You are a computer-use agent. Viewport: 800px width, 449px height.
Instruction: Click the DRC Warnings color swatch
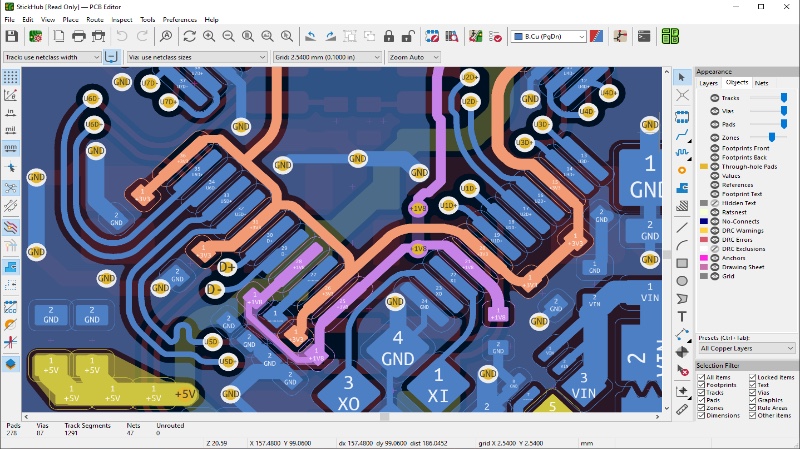tap(704, 230)
